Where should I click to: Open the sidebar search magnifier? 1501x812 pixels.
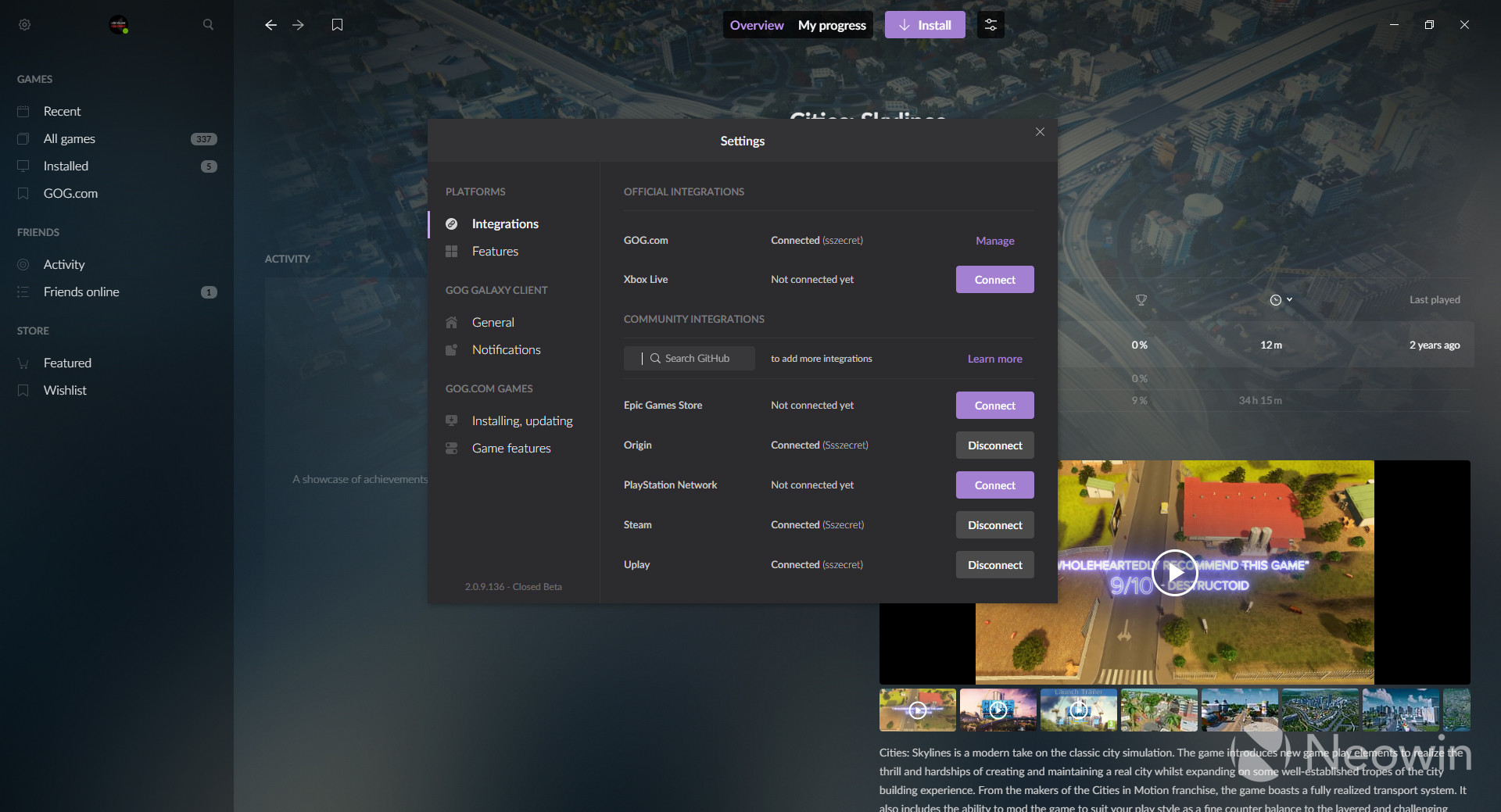208,25
